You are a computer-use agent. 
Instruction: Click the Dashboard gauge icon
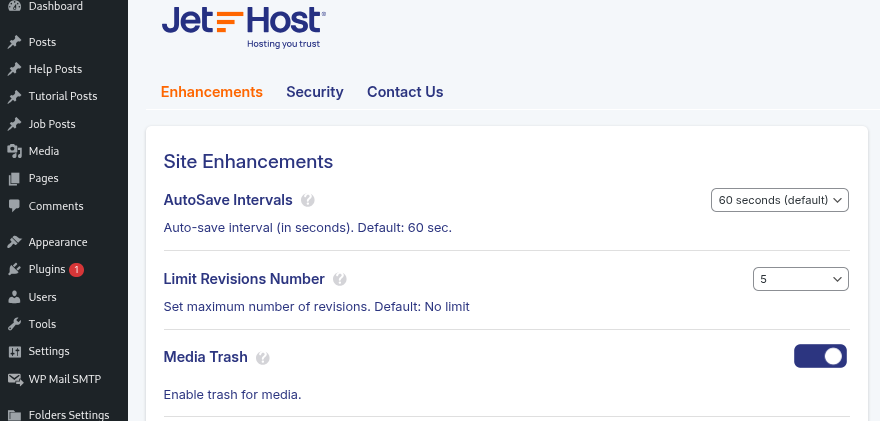(x=15, y=6)
